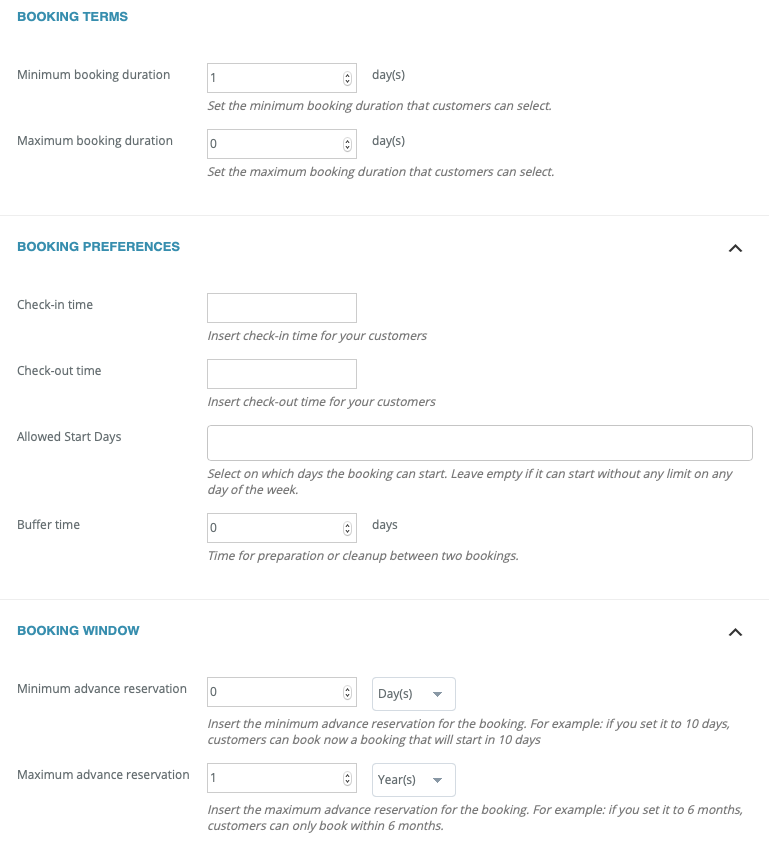
Task: Open the maximum advance reservation Year(s) dropdown
Action: 413,780
